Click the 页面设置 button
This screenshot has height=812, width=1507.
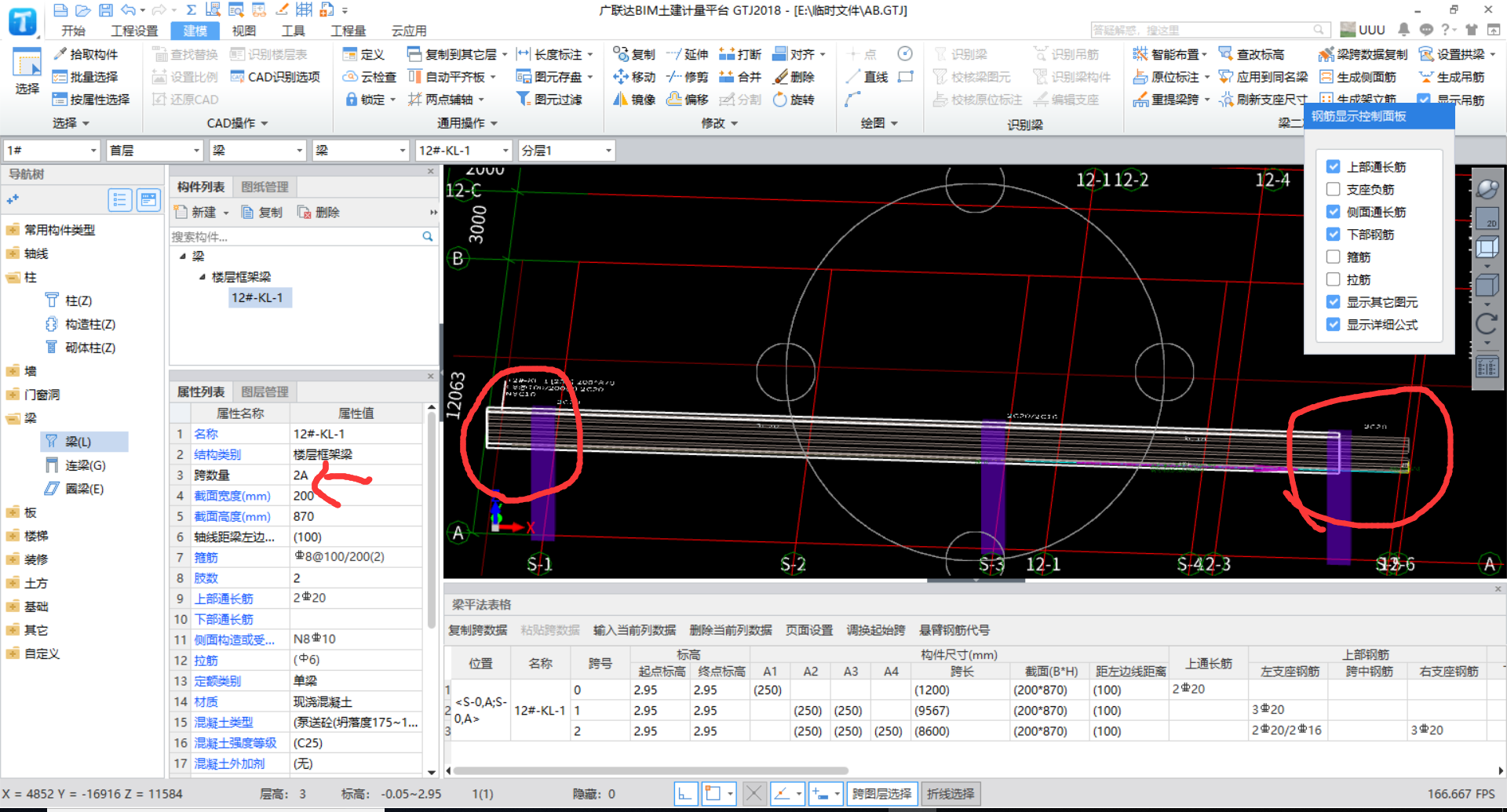click(809, 630)
